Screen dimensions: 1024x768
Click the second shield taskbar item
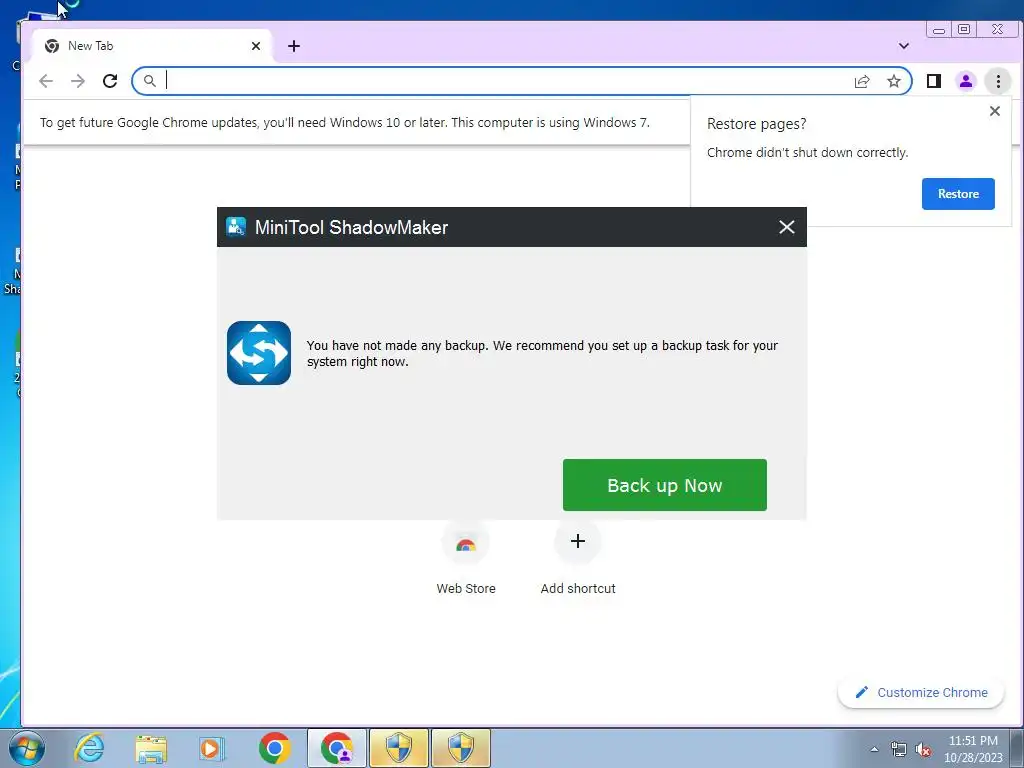coord(461,748)
